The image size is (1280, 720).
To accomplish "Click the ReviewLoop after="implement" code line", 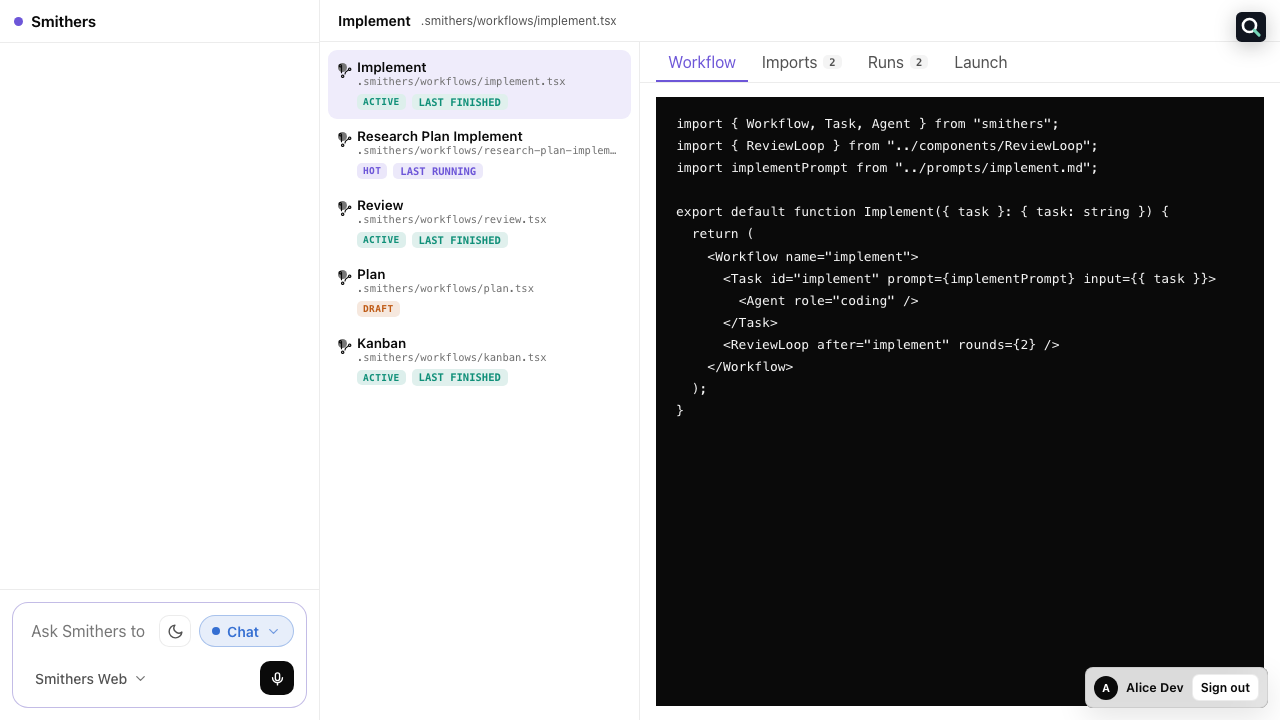I will 891,344.
